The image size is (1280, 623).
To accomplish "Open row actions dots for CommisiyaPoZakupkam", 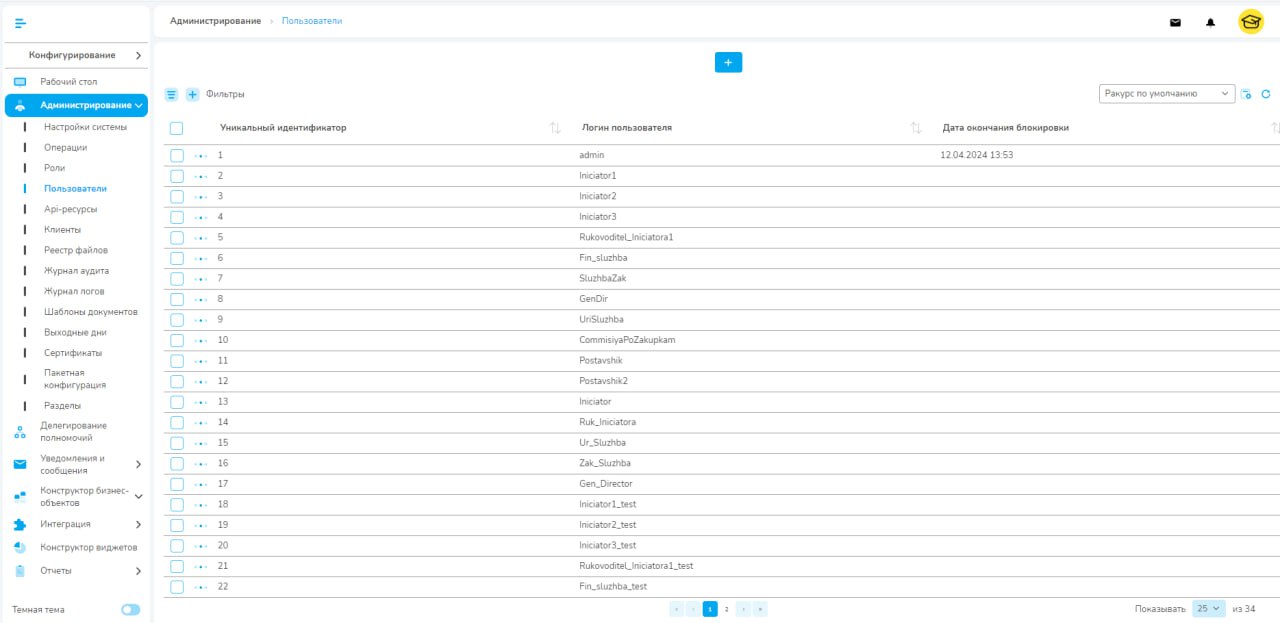I will point(200,340).
